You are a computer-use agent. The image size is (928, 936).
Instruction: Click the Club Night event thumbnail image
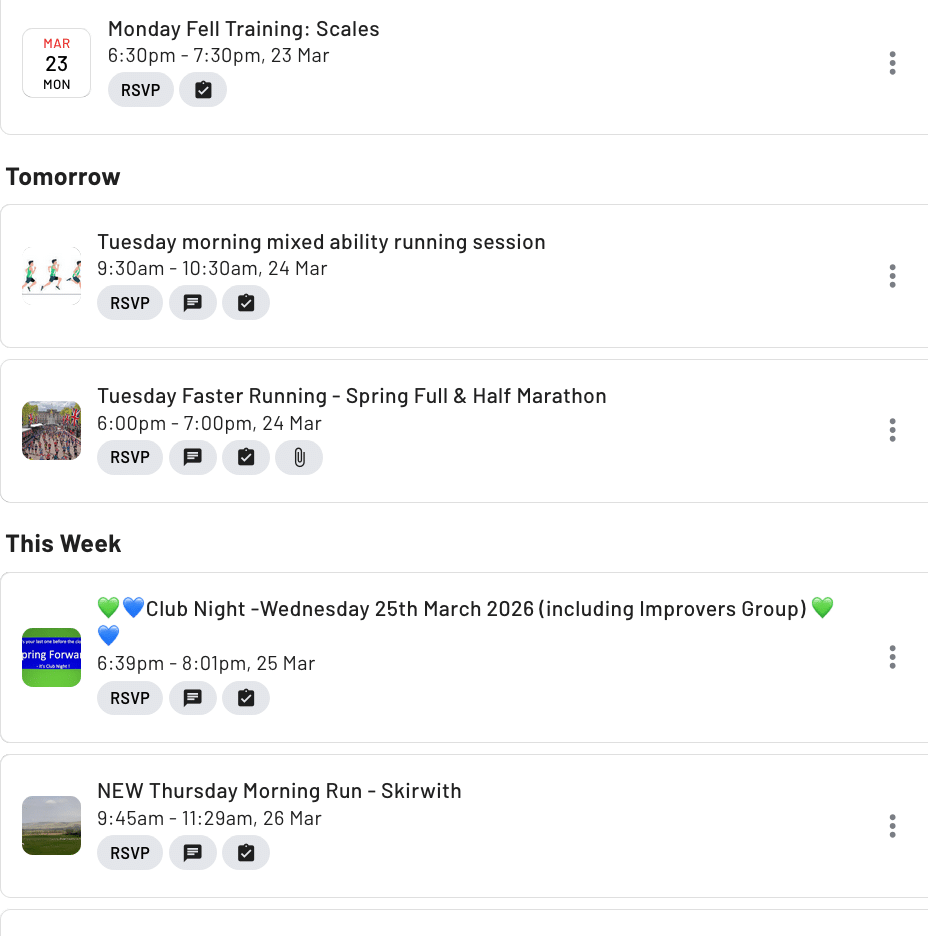(x=51, y=657)
